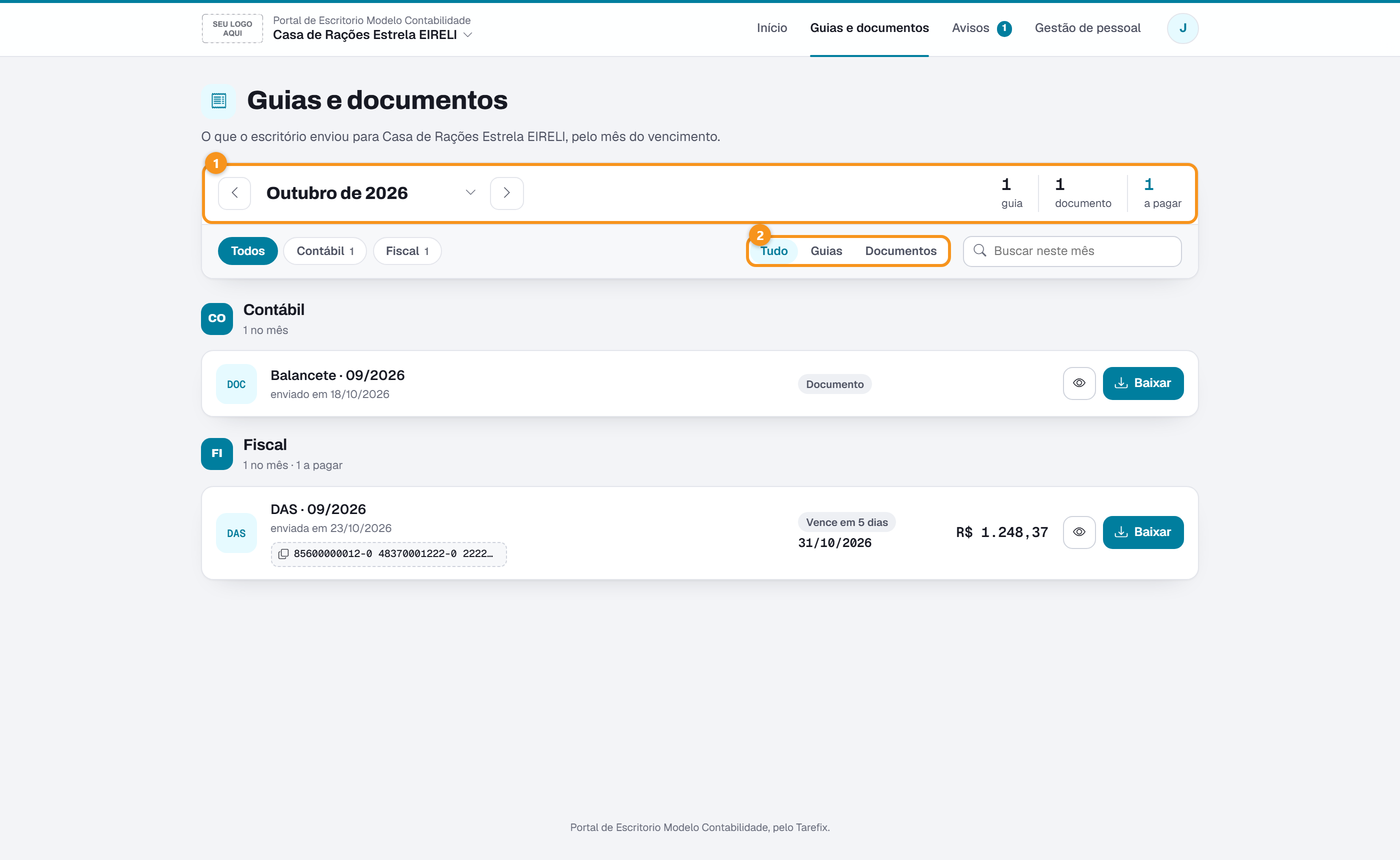Click the 'Vence em 5 dias' badge
1400x860 pixels.
coord(846,522)
